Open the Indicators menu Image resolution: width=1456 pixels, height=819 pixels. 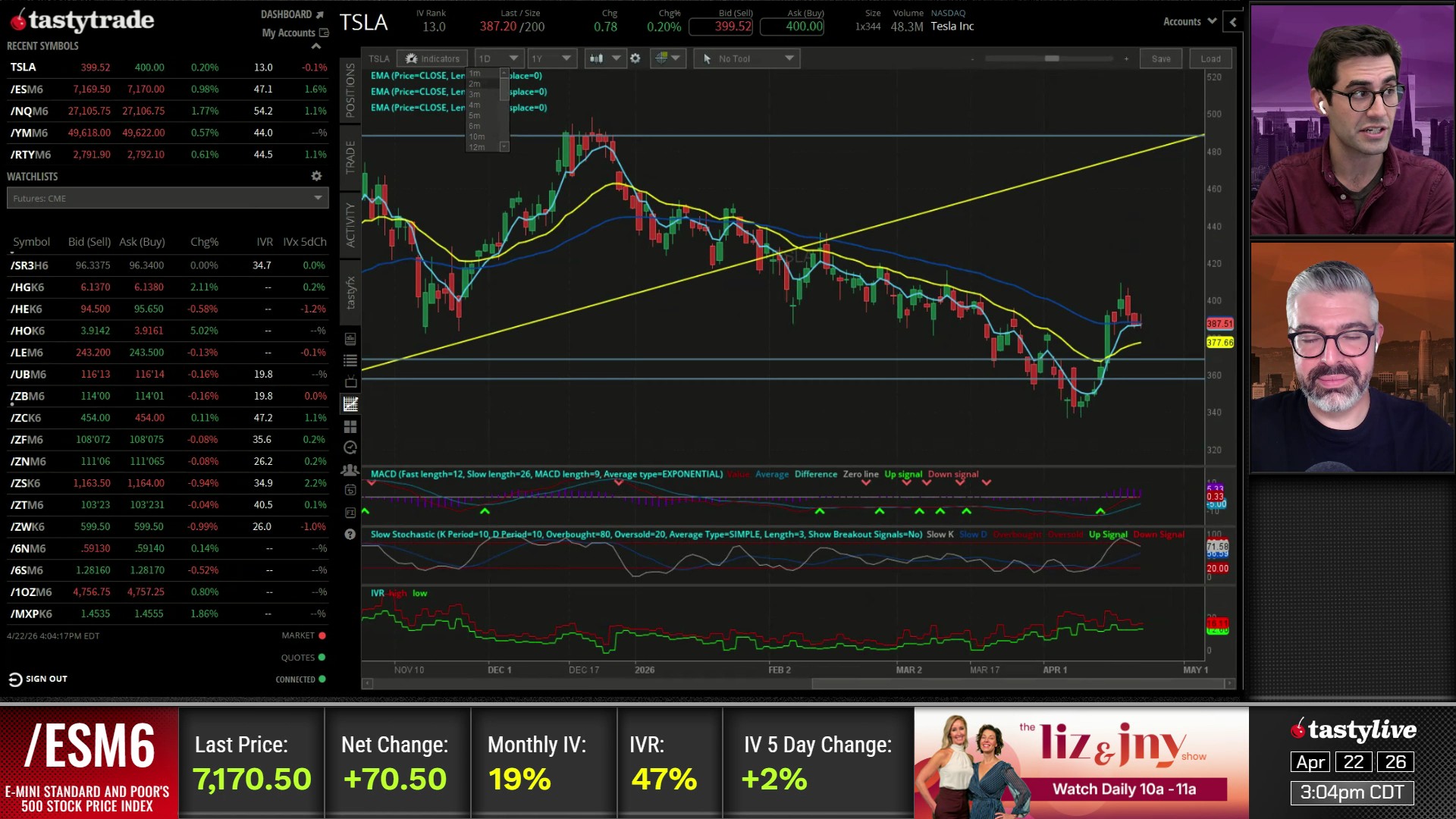click(433, 58)
